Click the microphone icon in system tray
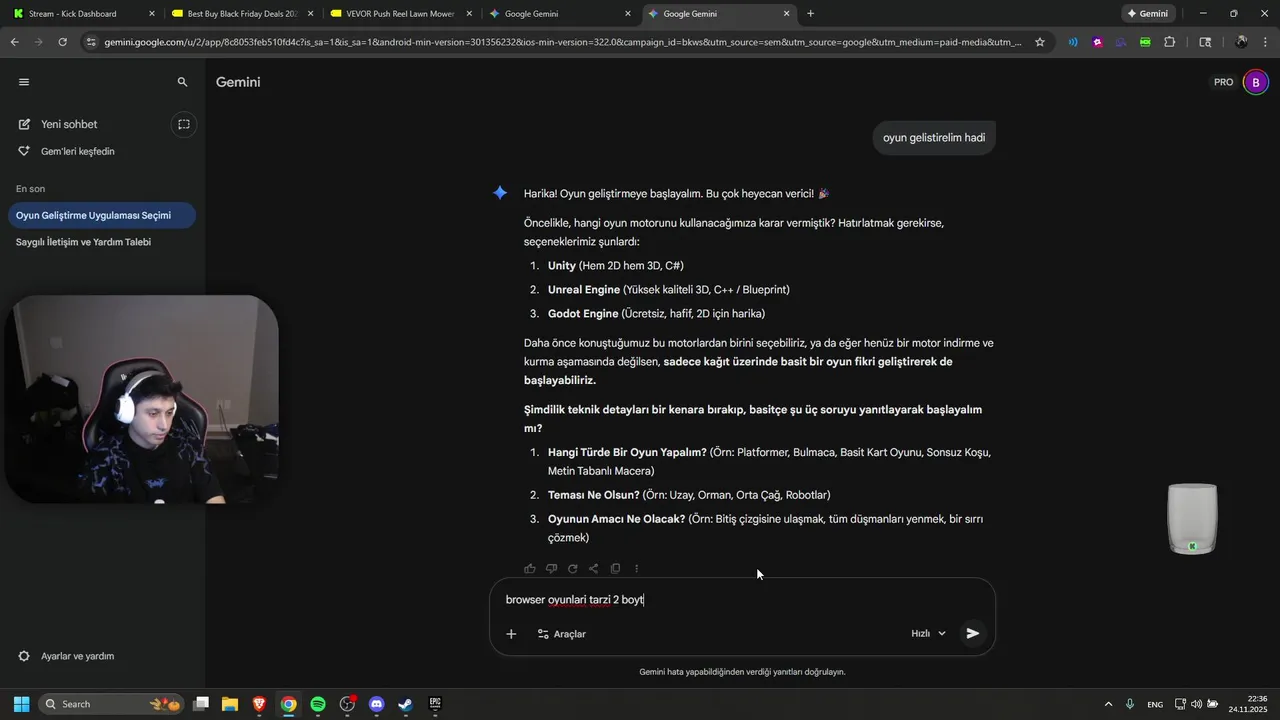 (x=1130, y=704)
